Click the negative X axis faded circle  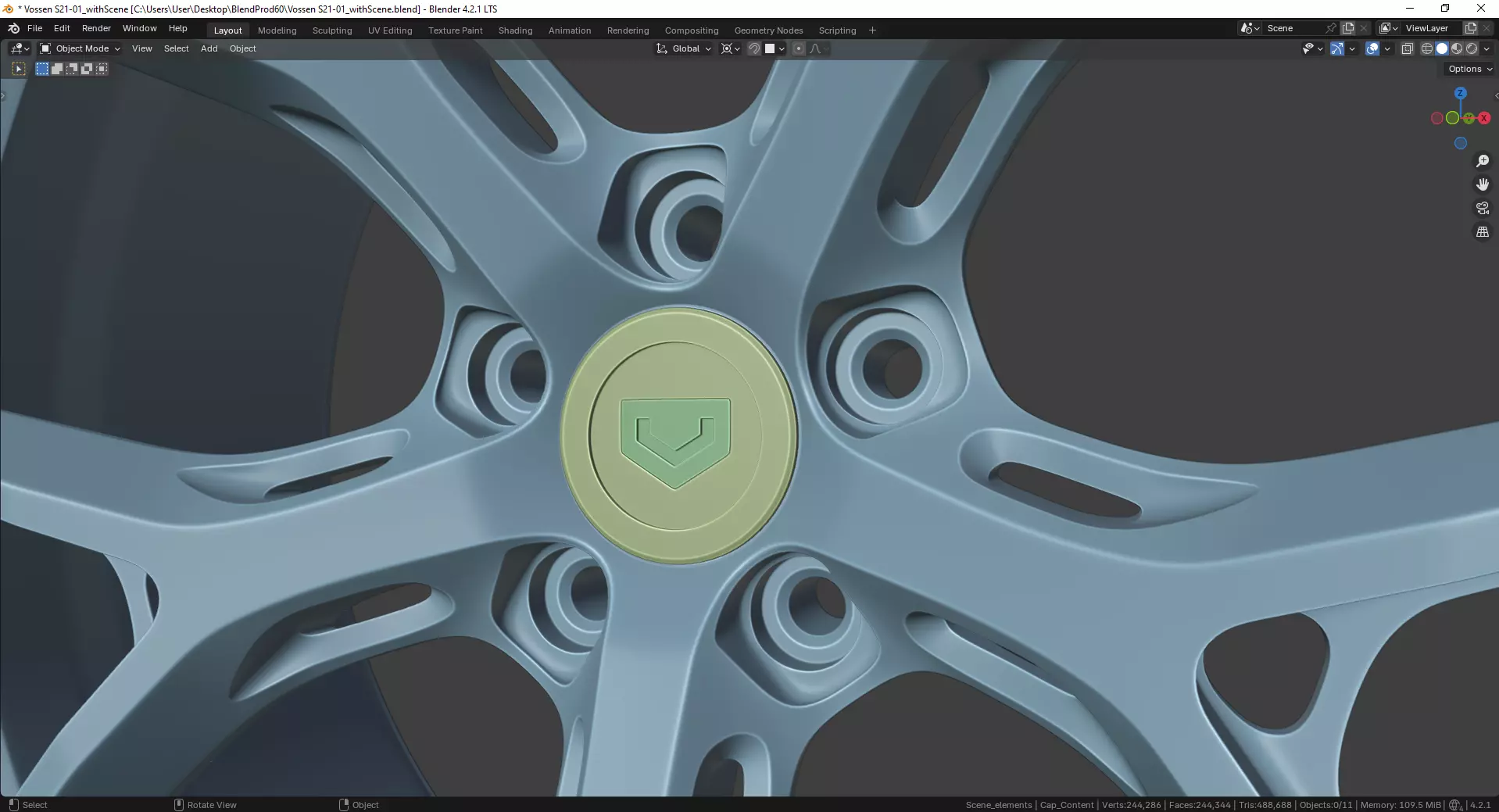pyautogui.click(x=1436, y=118)
